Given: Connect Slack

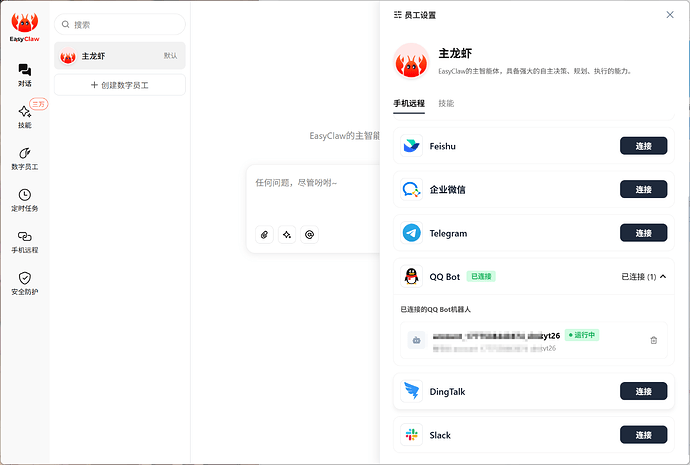Looking at the screenshot, I should (x=643, y=435).
